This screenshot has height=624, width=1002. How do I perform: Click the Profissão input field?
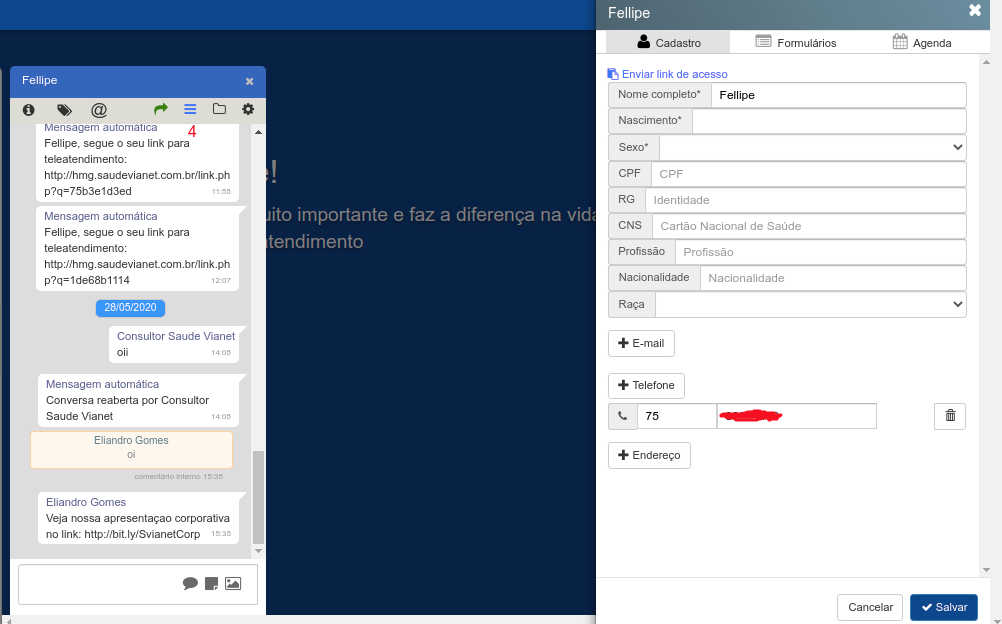point(821,252)
